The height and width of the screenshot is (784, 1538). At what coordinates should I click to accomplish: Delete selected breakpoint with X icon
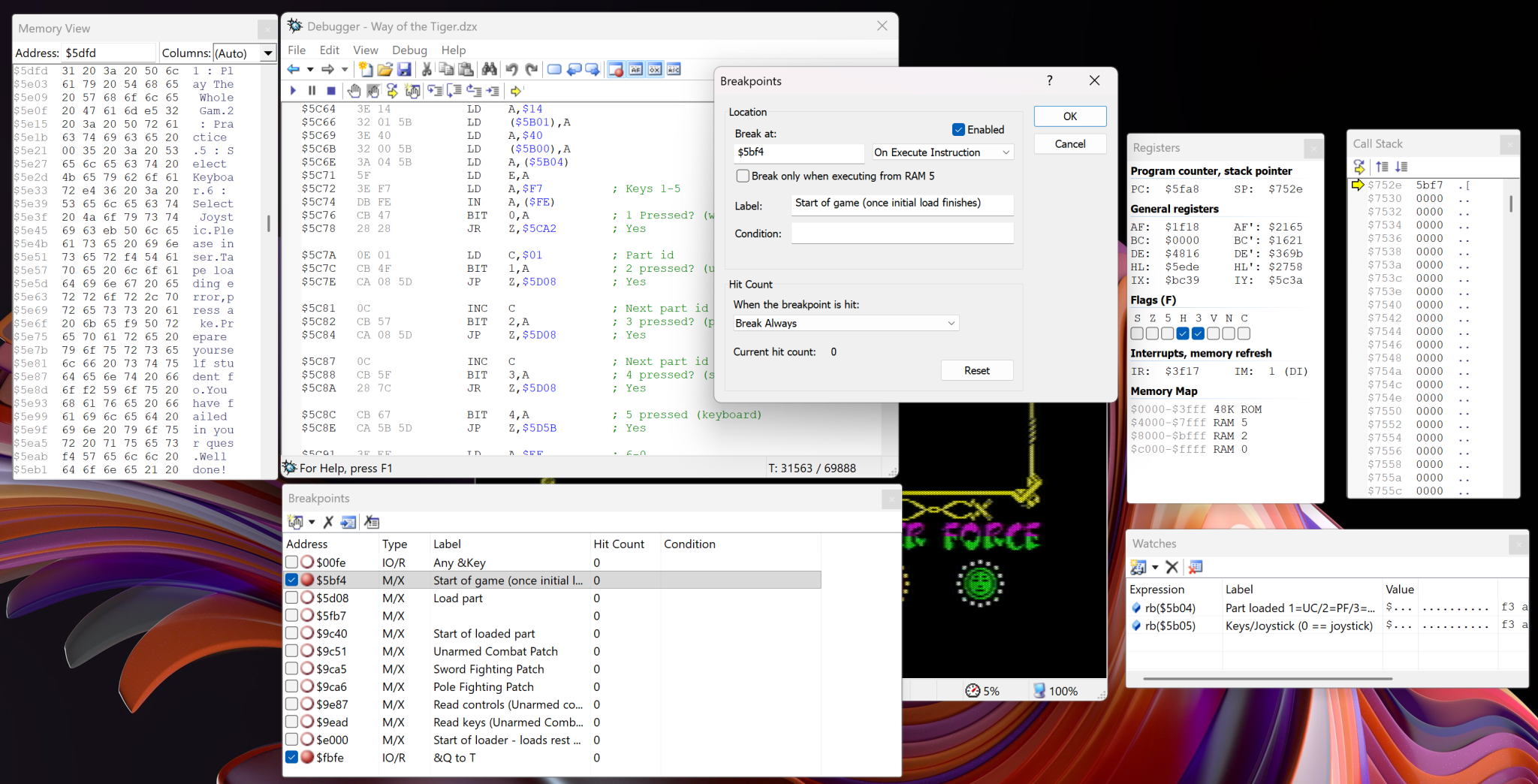[x=328, y=522]
